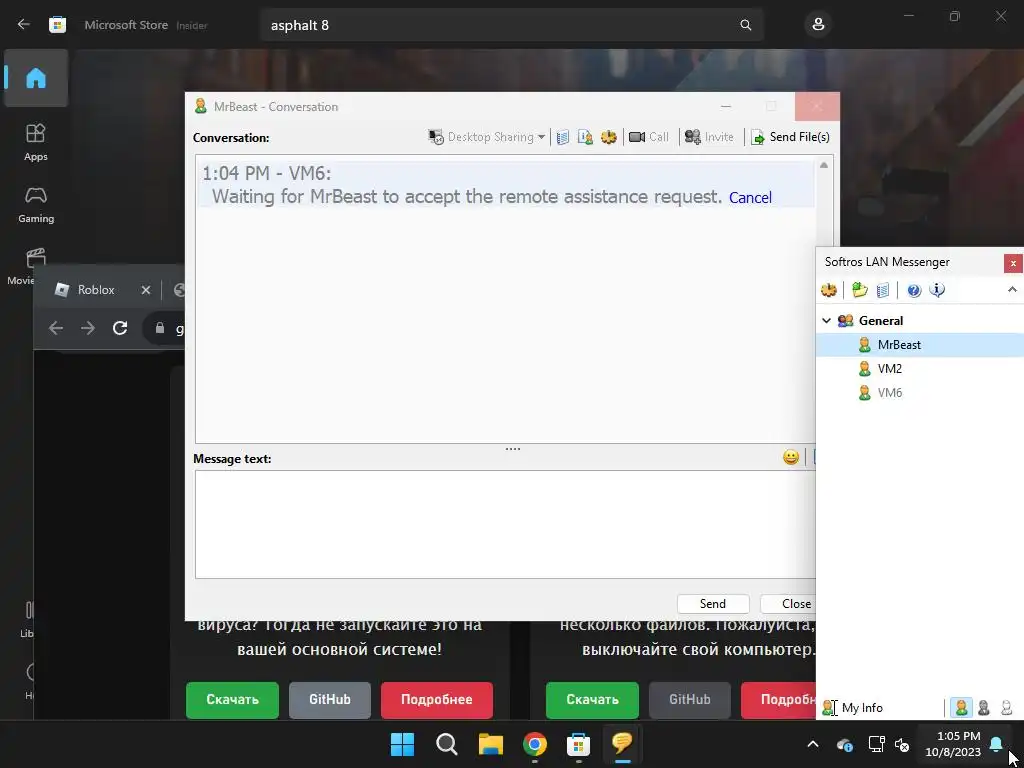Click the network monitor tray icon

(x=876, y=744)
